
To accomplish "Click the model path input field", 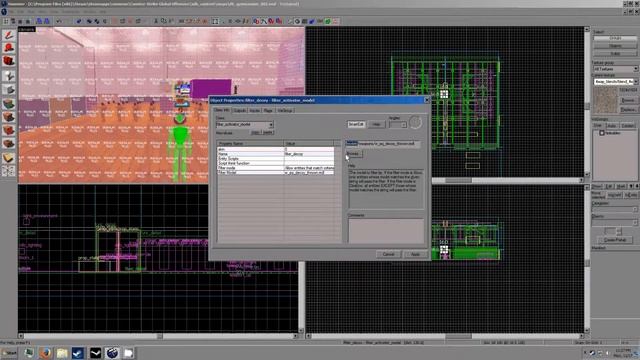I will point(383,144).
